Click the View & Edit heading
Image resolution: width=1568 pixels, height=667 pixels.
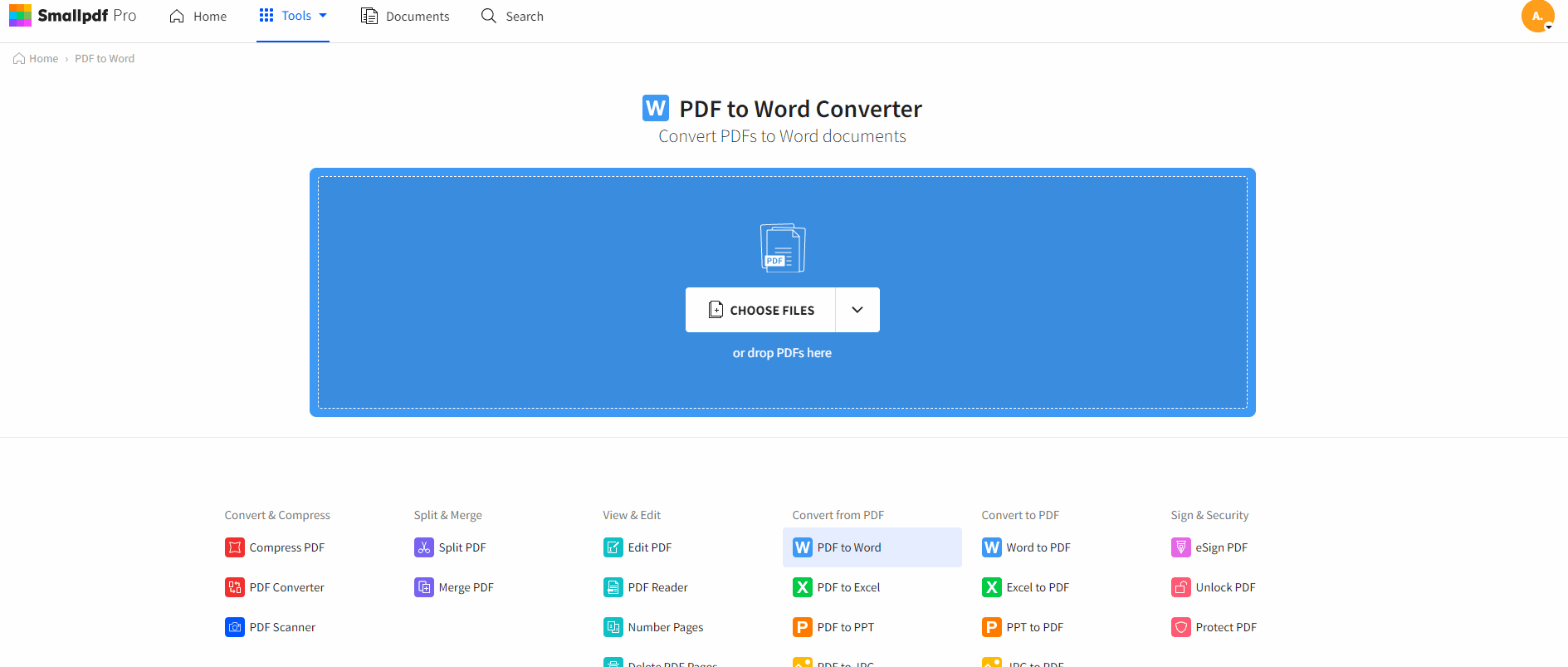(x=632, y=515)
